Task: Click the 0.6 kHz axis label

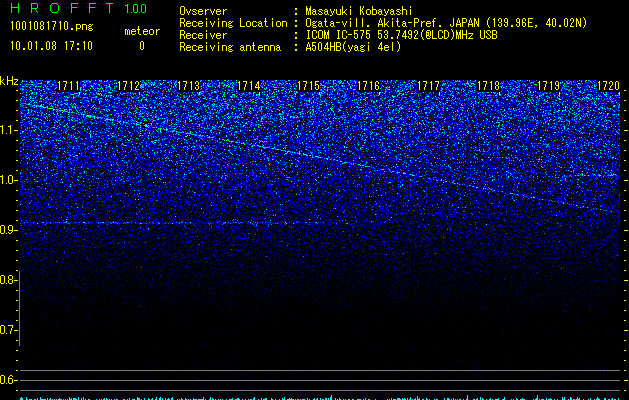Action: click(8, 380)
